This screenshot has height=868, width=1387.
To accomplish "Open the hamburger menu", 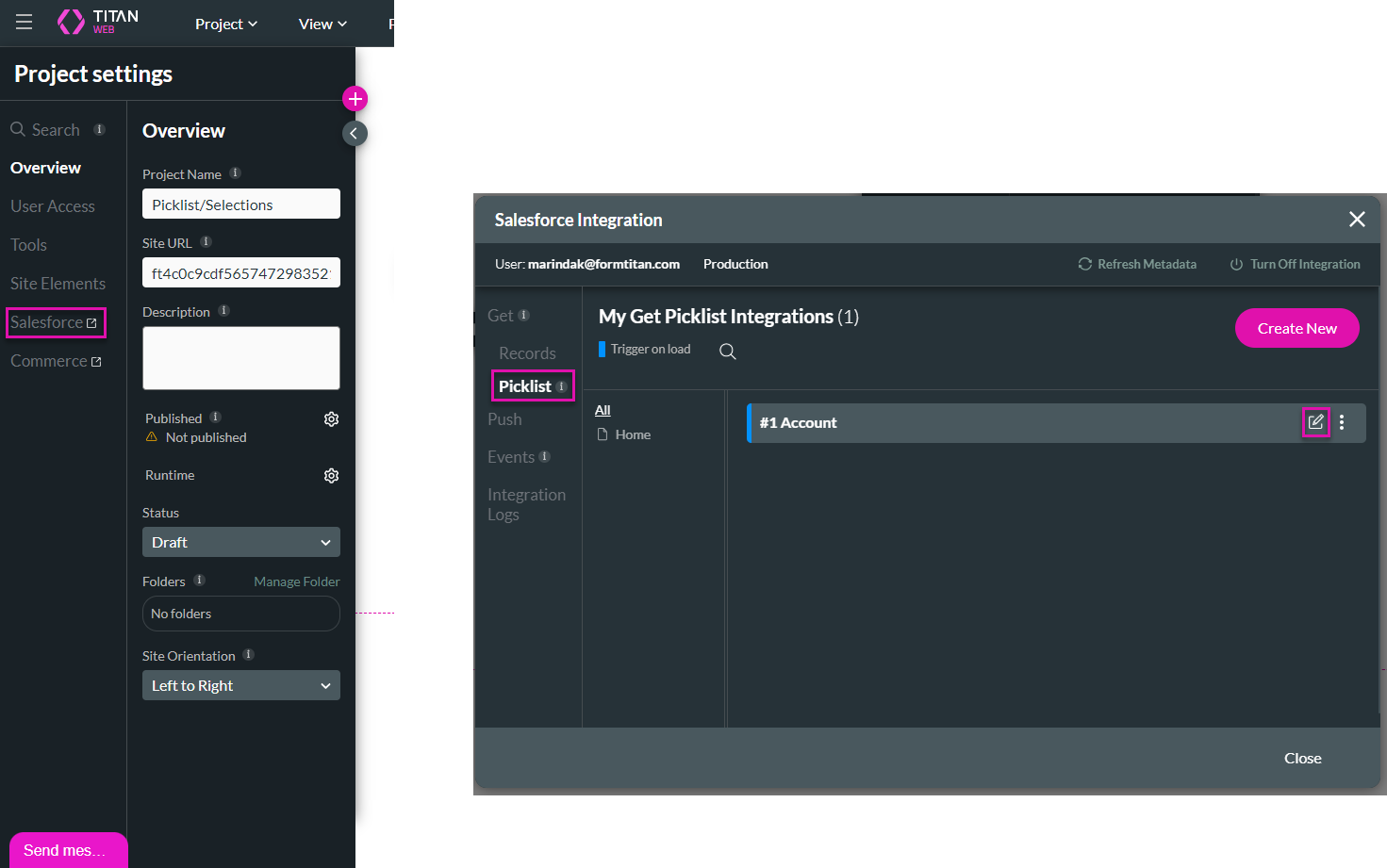I will coord(25,22).
